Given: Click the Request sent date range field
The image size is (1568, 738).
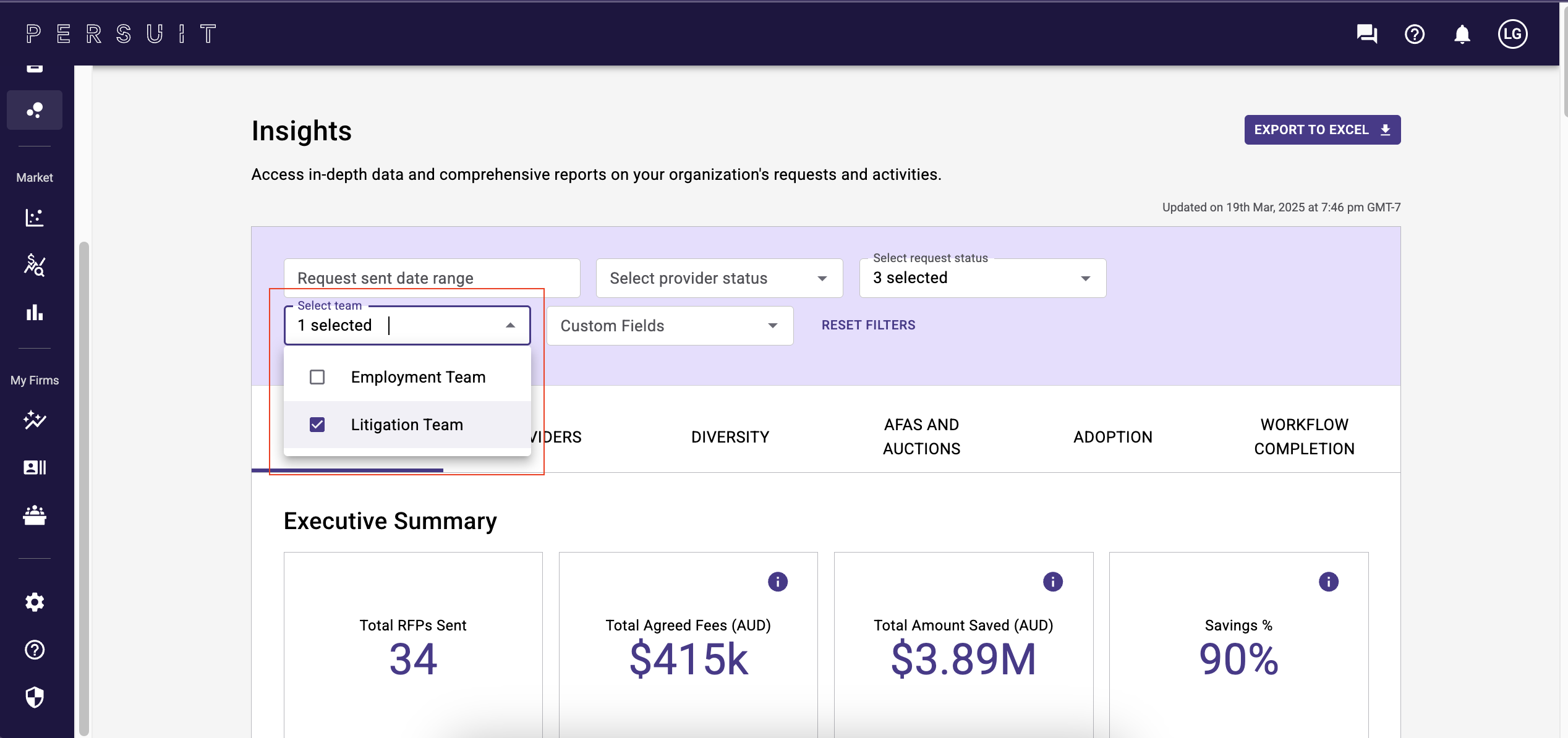Looking at the screenshot, I should pyautogui.click(x=432, y=278).
